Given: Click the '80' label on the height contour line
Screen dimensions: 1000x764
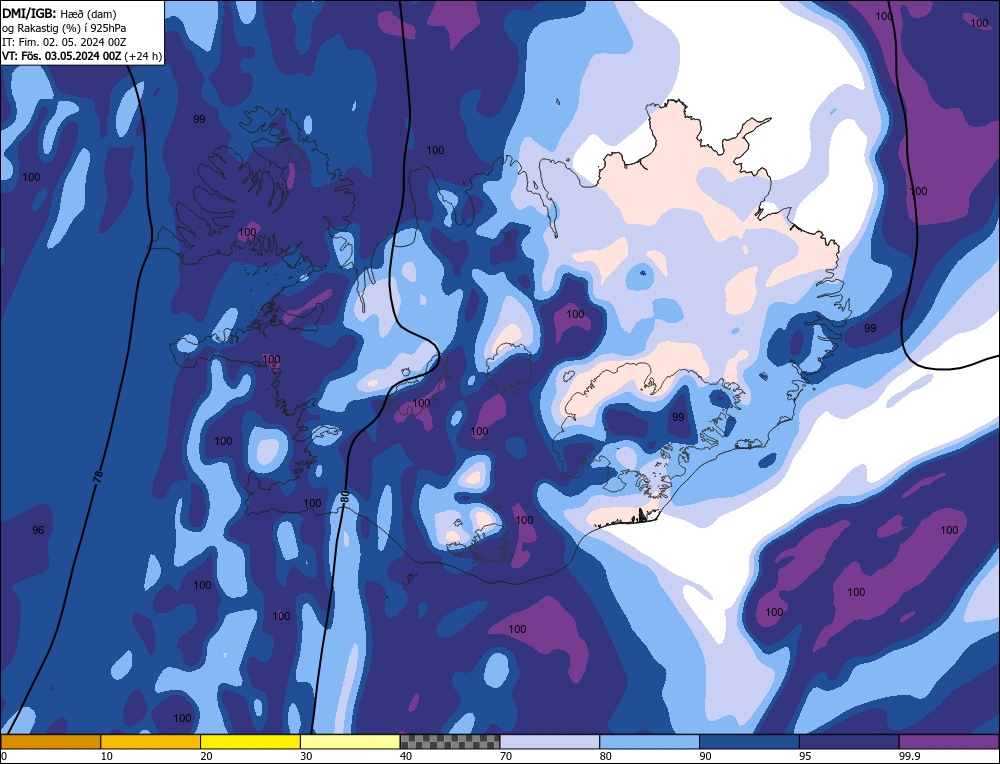Looking at the screenshot, I should point(344,497).
